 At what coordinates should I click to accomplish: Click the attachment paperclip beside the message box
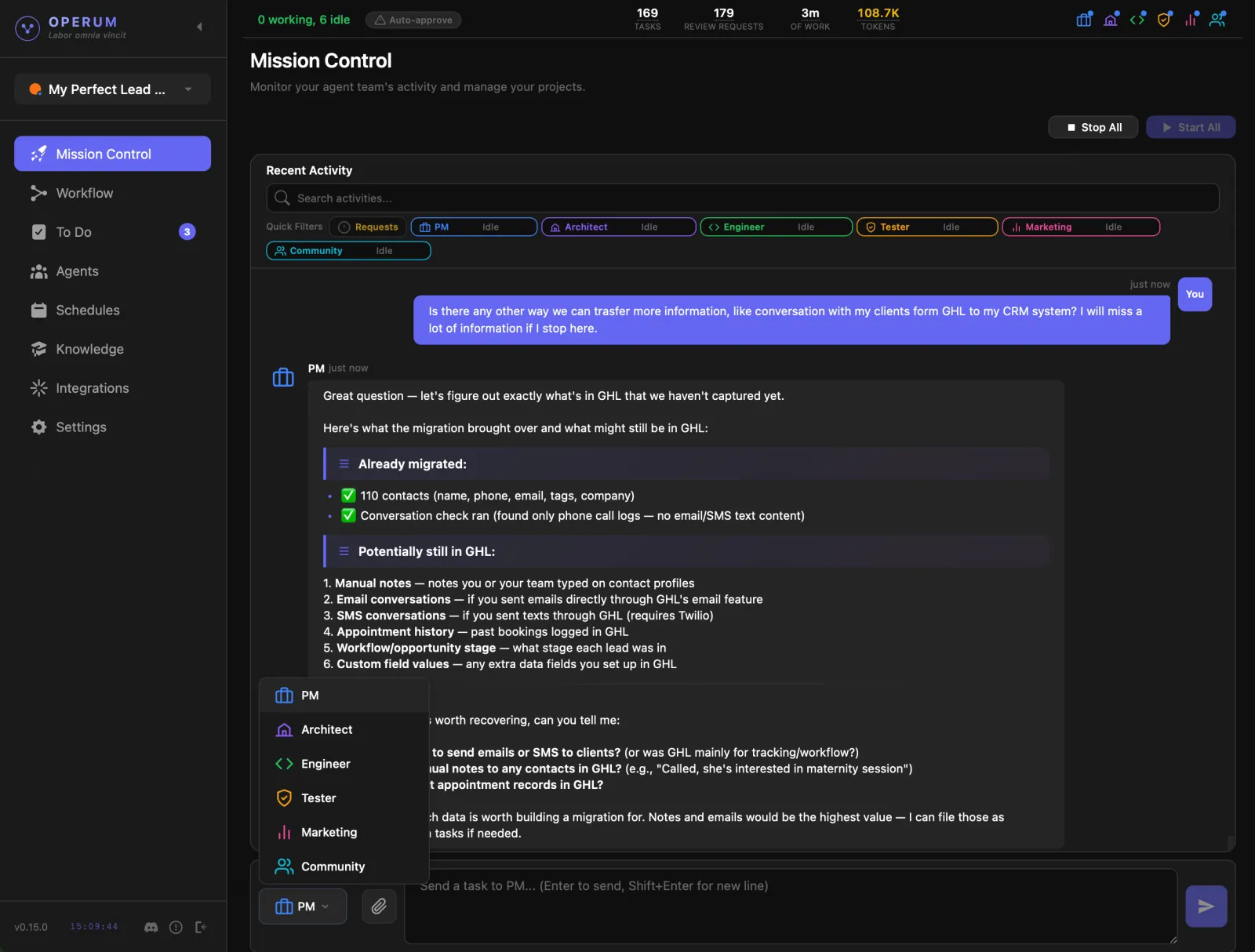tap(379, 907)
